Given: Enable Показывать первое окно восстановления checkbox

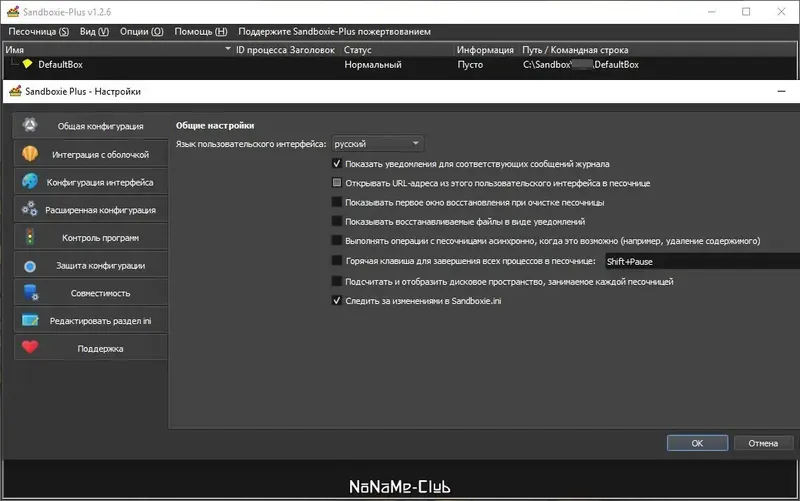Looking at the screenshot, I should [337, 202].
